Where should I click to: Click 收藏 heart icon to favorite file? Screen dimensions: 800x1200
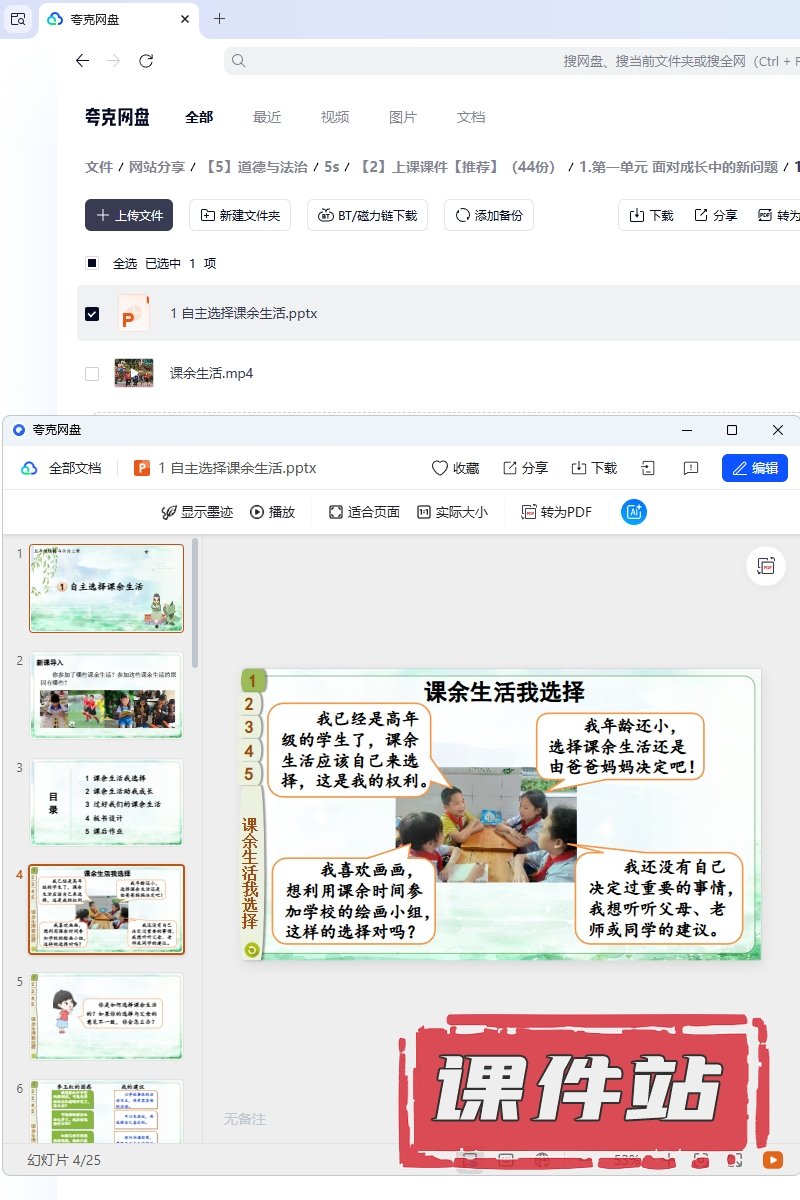pyautogui.click(x=455, y=468)
